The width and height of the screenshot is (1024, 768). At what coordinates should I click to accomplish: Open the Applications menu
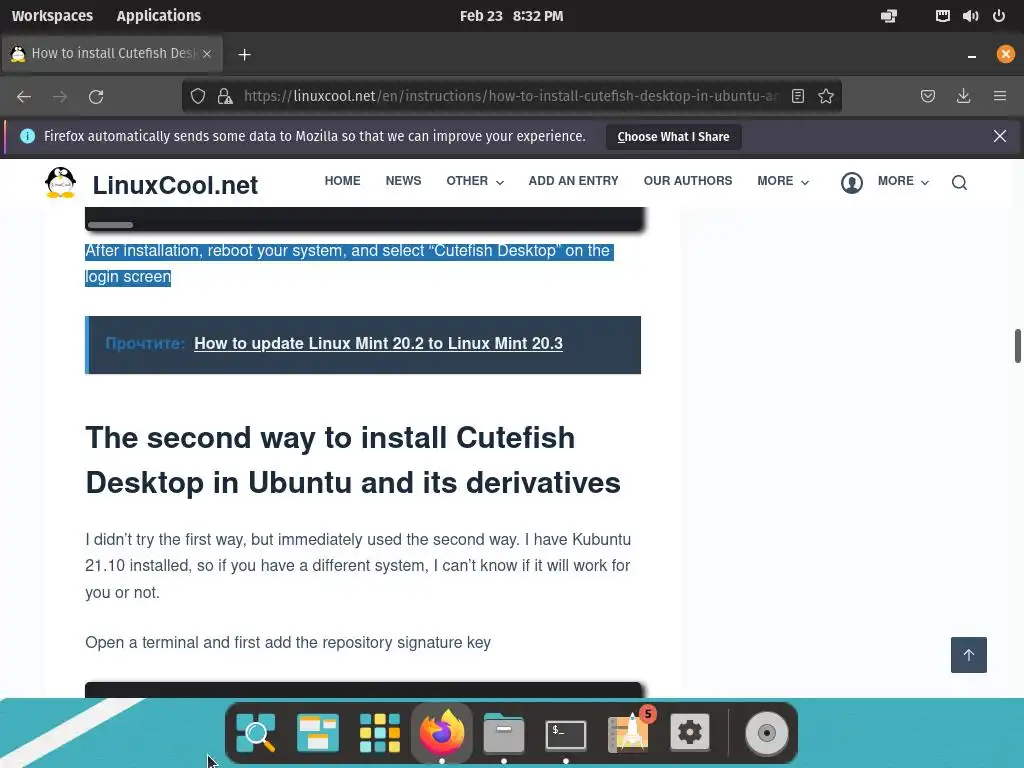click(x=159, y=16)
